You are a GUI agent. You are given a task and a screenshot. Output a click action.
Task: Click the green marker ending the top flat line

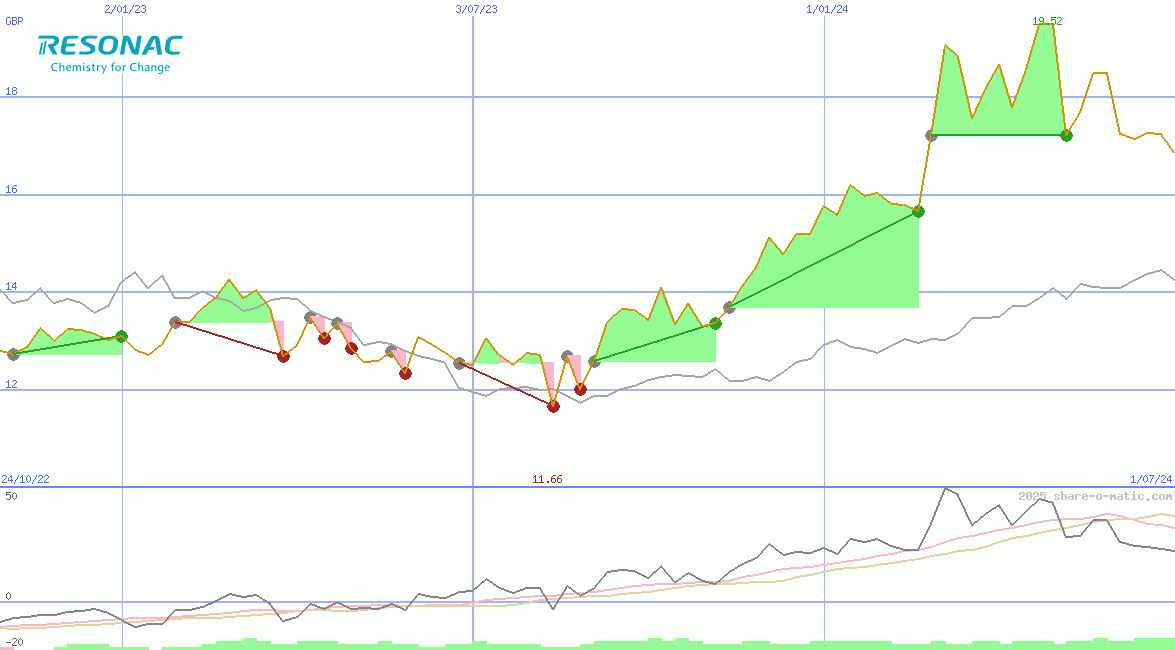click(1066, 135)
